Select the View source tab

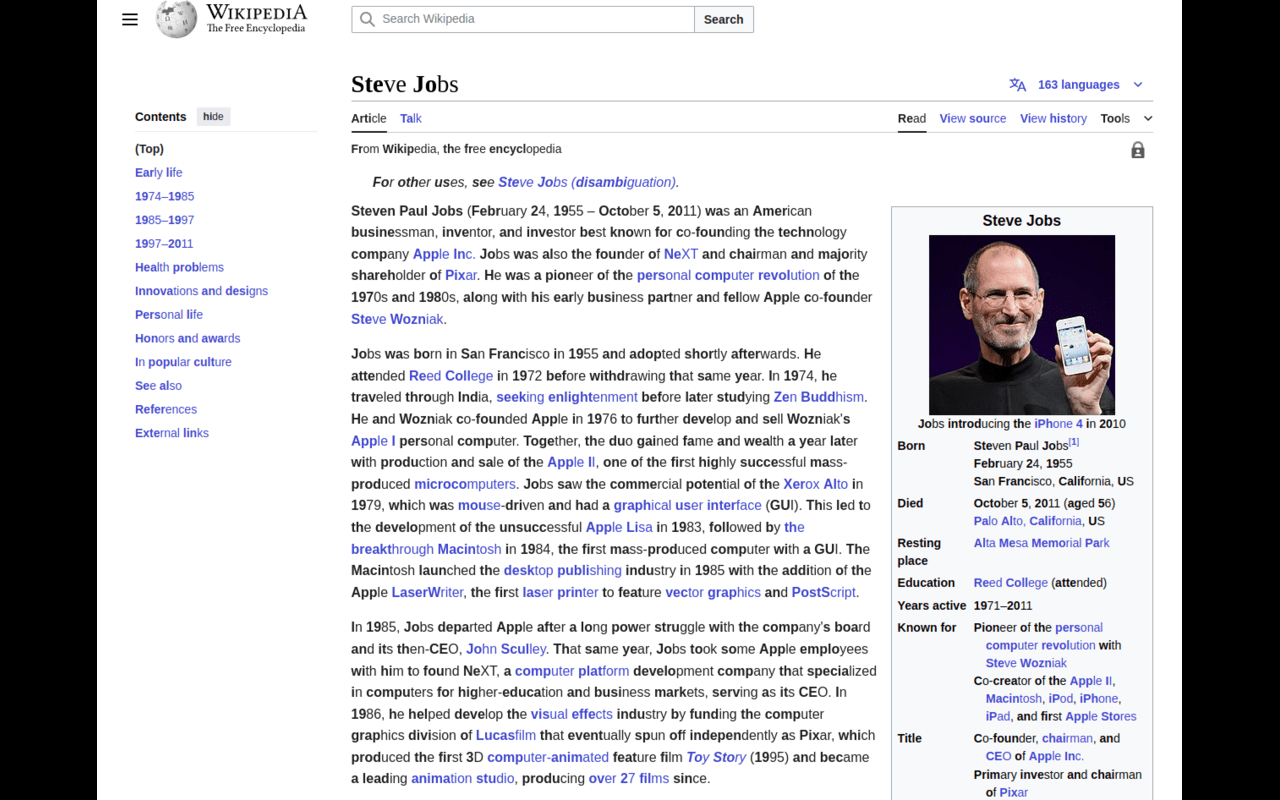(x=972, y=118)
